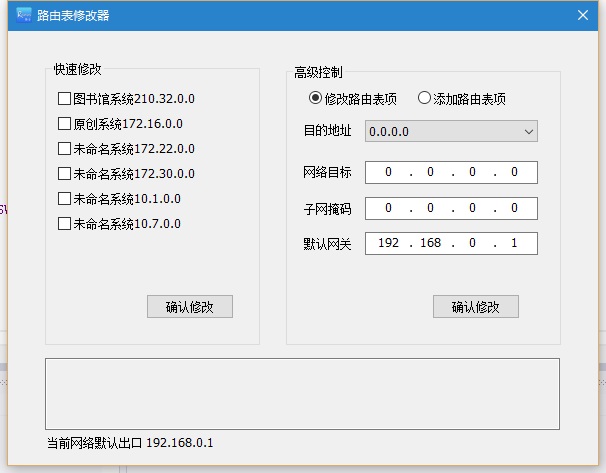Click 高级控制 group label
This screenshot has width=606, height=473.
coord(318,72)
